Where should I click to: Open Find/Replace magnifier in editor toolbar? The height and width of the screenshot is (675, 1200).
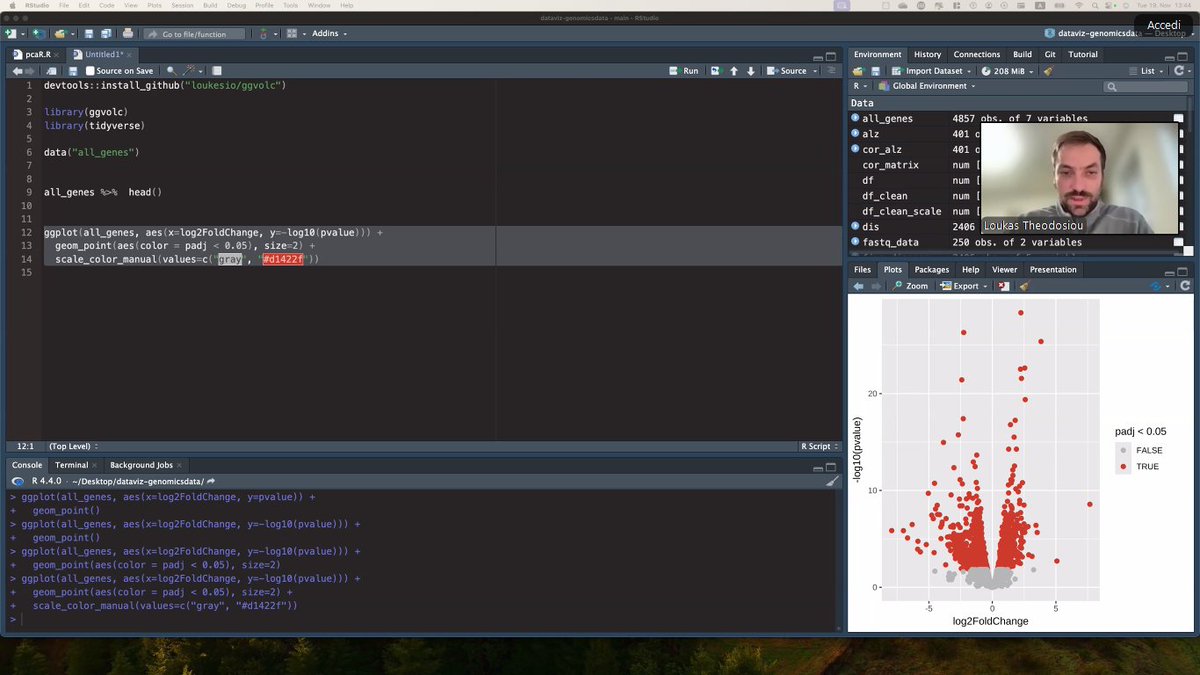click(171, 71)
